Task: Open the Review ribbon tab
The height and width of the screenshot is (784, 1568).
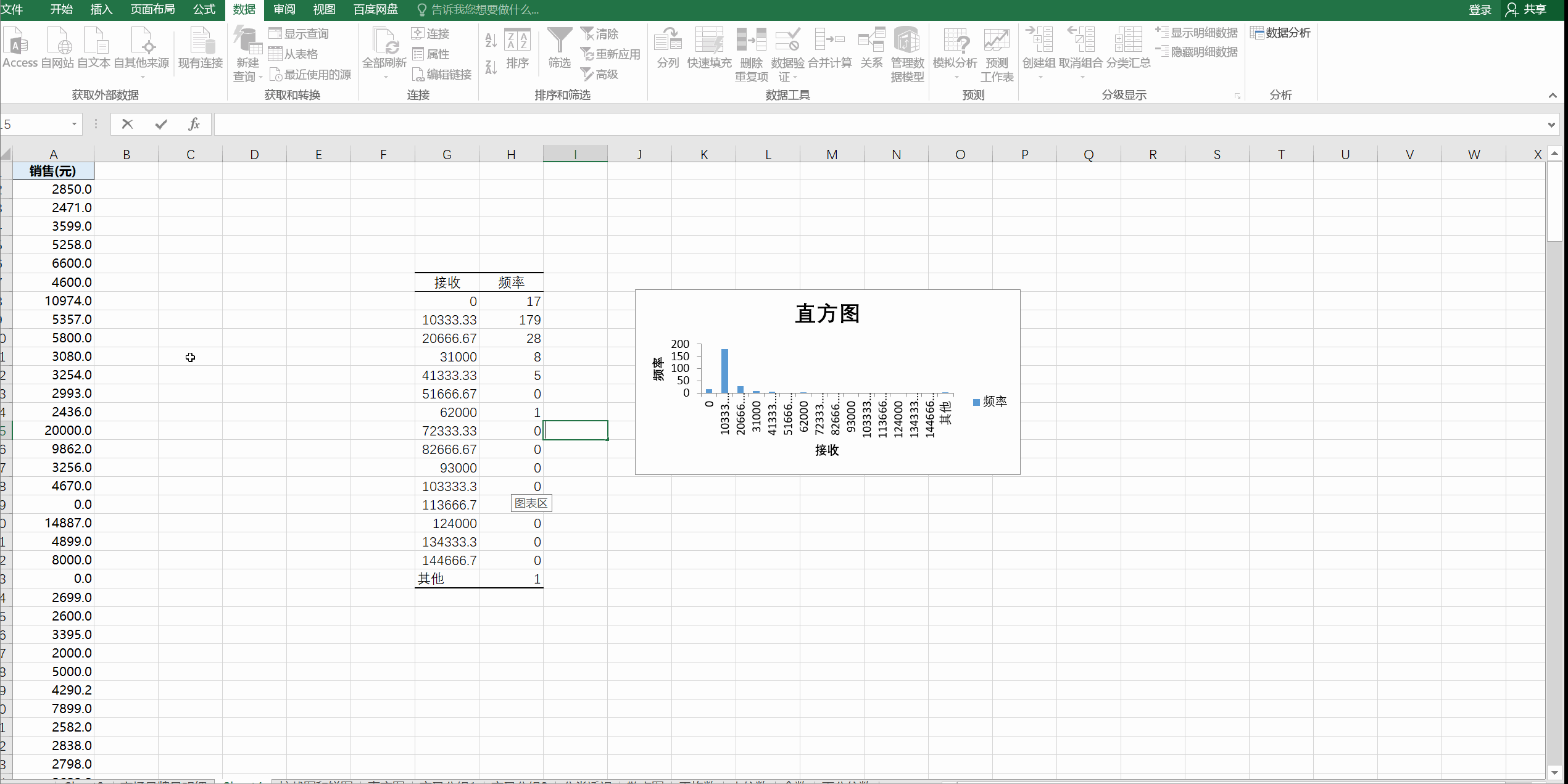Action: coord(284,9)
